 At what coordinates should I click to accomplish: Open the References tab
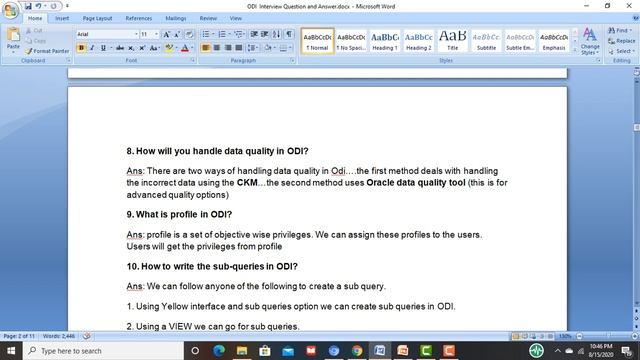pyautogui.click(x=139, y=18)
